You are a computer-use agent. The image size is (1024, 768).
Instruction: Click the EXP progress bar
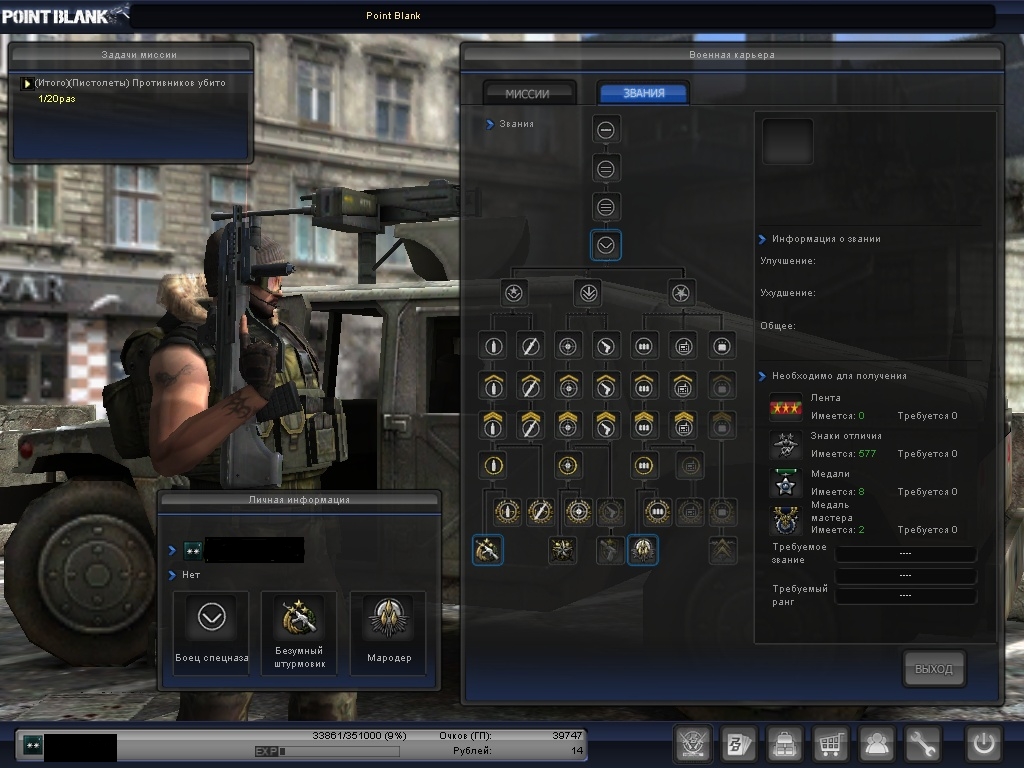[x=338, y=751]
